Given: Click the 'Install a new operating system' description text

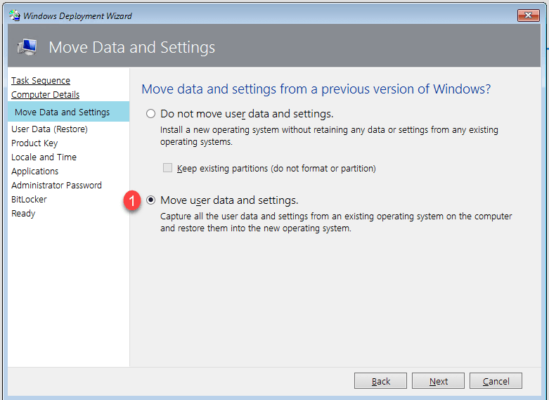Looking at the screenshot, I should coord(329,136).
